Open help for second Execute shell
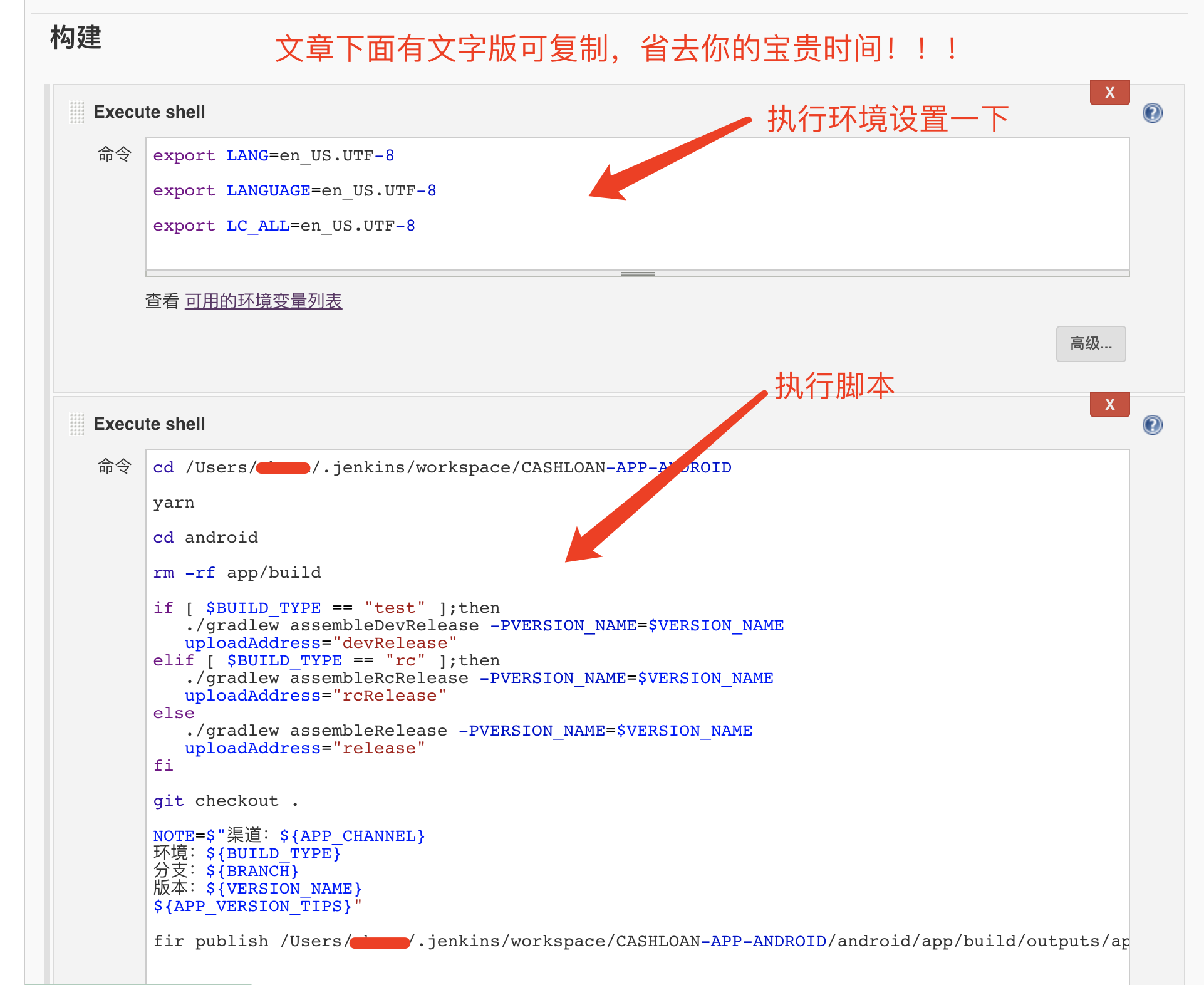Screen dimensions: 1204x985 point(1152,425)
